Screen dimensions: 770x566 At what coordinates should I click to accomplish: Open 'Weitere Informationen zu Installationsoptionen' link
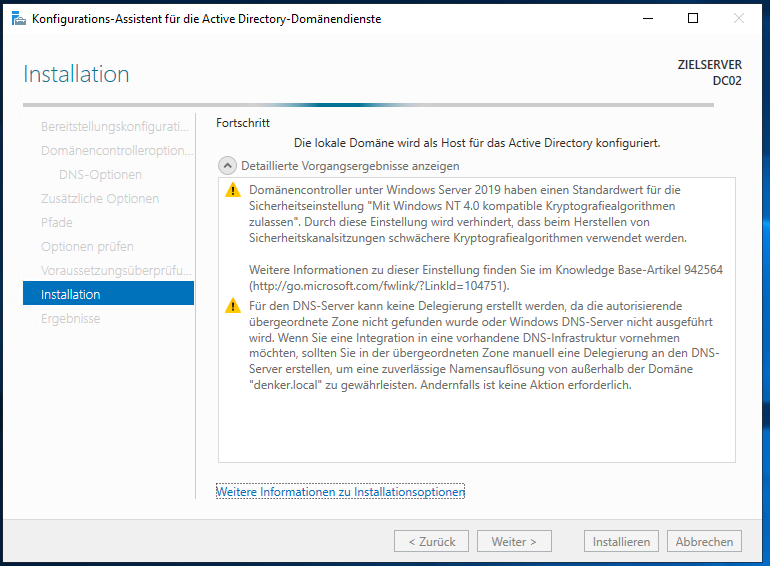click(x=340, y=492)
